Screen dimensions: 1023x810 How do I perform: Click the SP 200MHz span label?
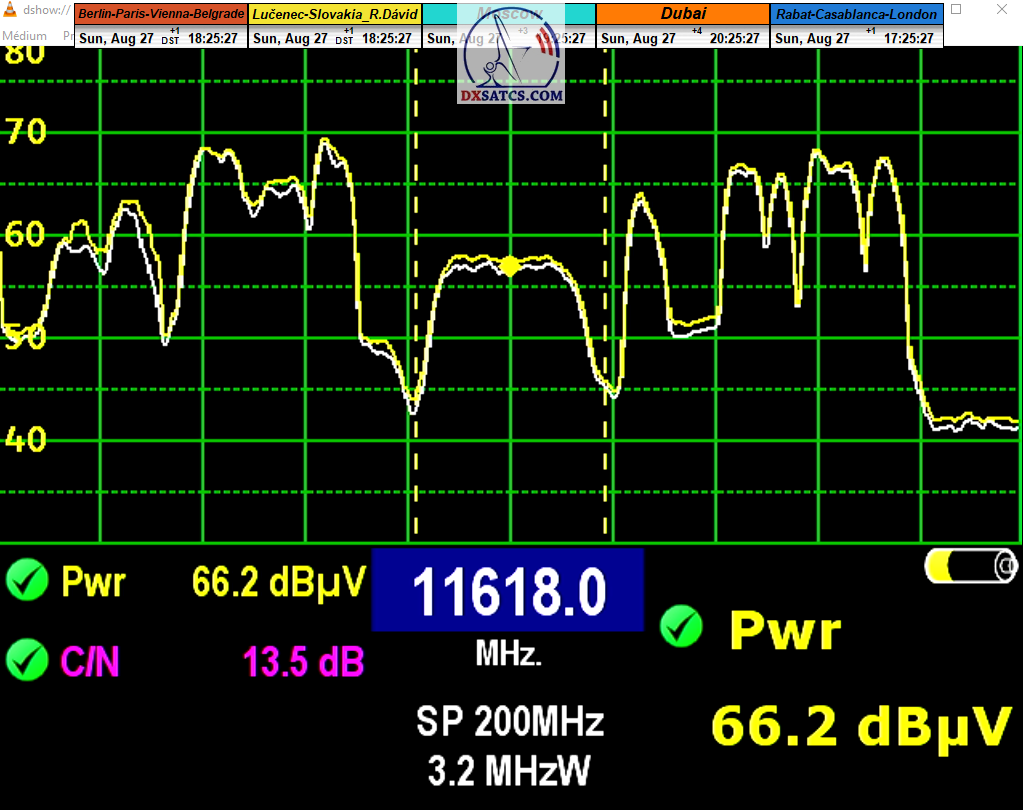(509, 721)
